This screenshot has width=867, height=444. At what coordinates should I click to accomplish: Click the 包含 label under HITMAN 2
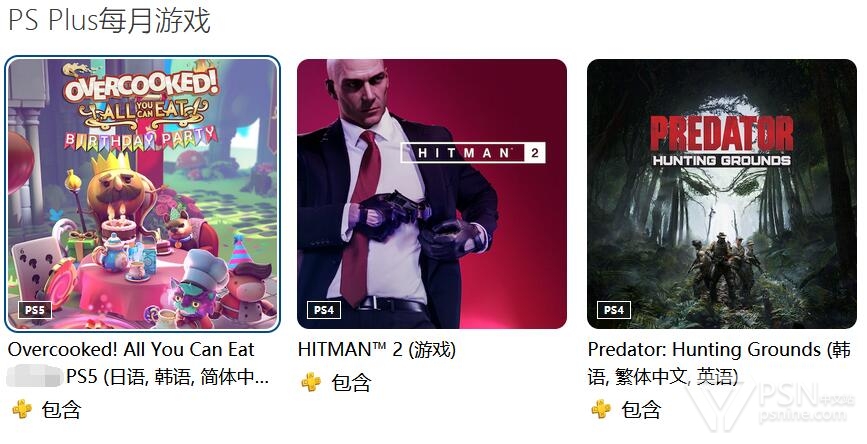point(351,383)
